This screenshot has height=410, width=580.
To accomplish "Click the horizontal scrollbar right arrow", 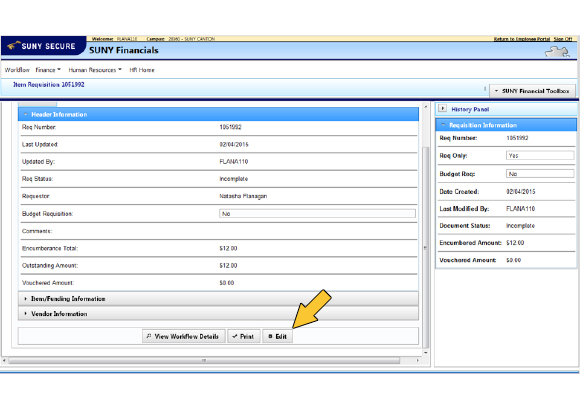I will pos(418,360).
